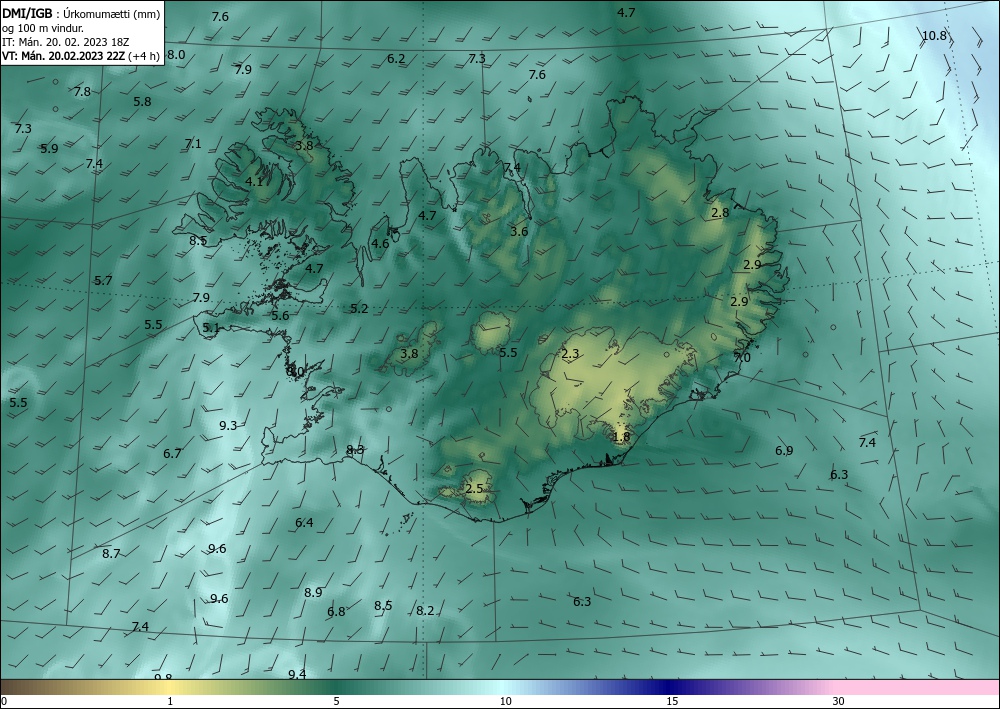Click the 15 tick on the color scale

tap(672, 701)
